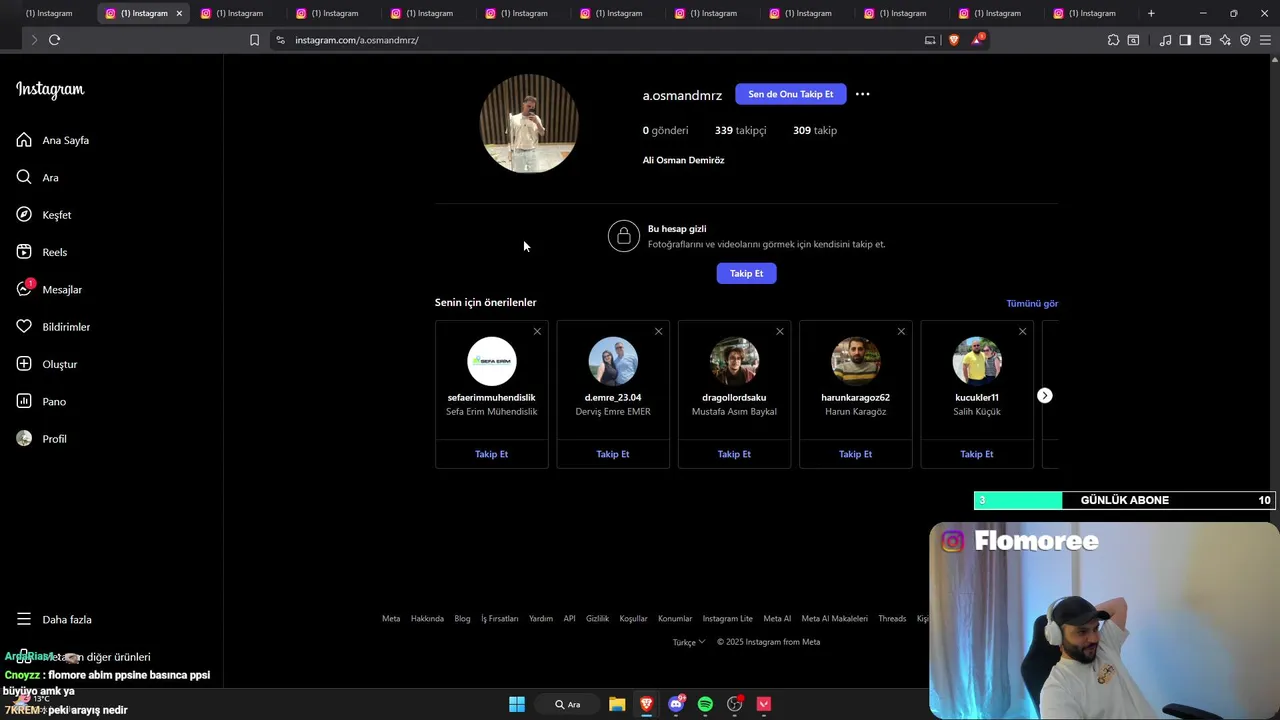The height and width of the screenshot is (720, 1280).
Task: Open Profil in the sidebar
Action: pos(41,439)
